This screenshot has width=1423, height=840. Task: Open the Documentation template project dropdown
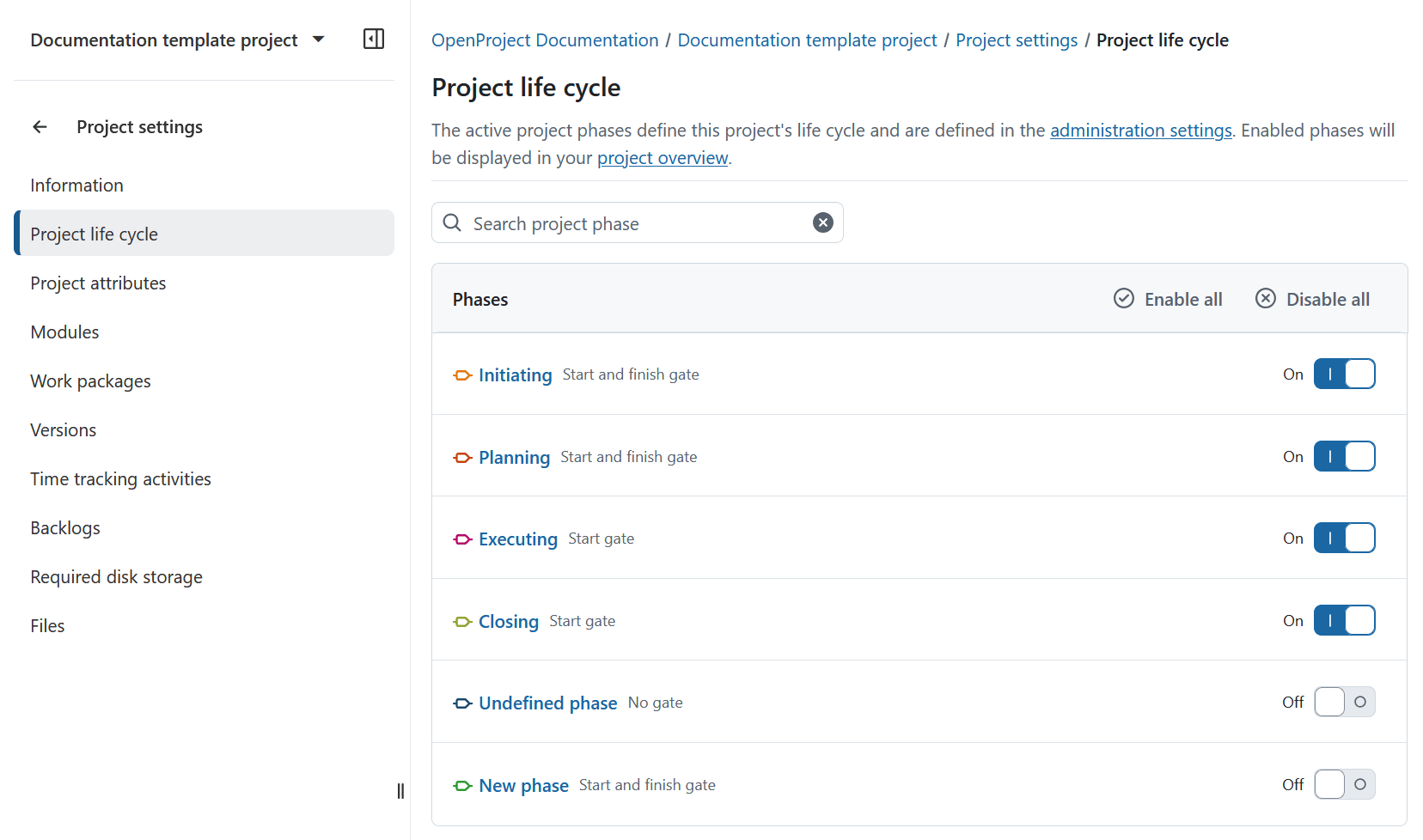pos(318,39)
